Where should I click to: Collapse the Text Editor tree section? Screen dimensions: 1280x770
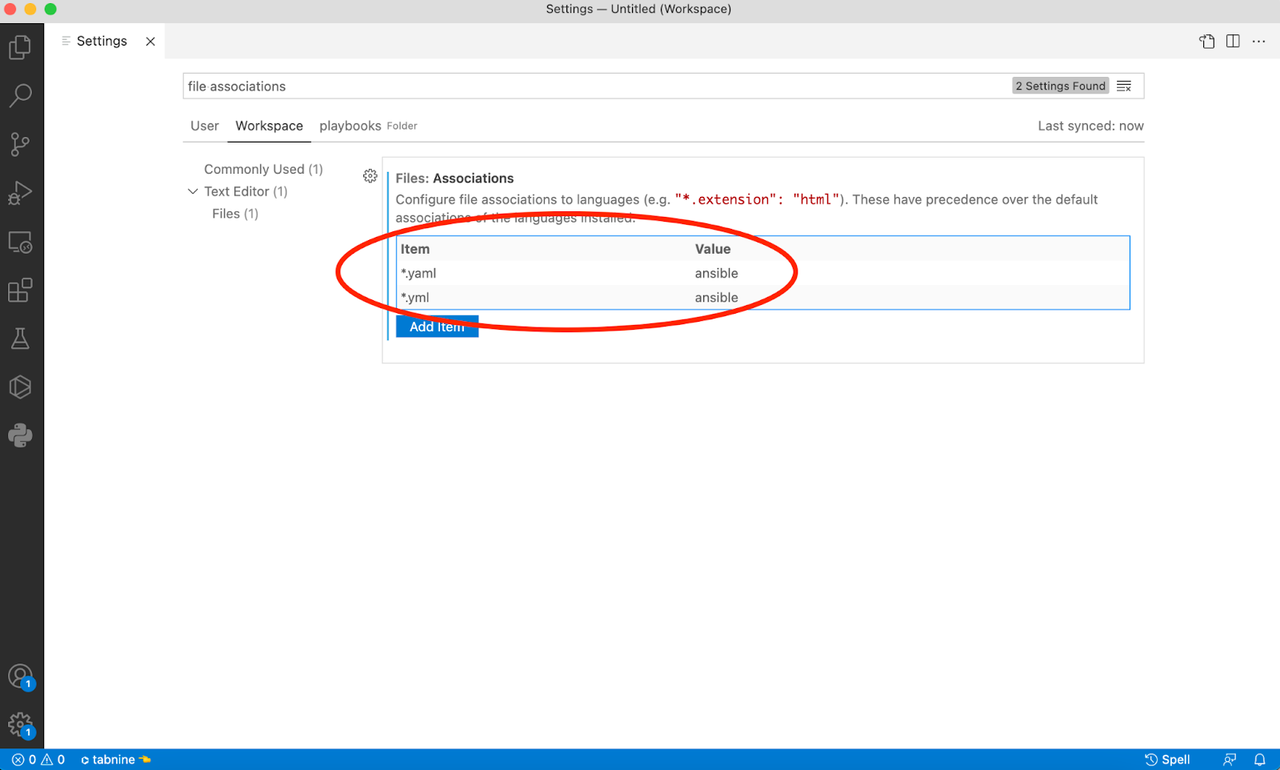tap(193, 191)
